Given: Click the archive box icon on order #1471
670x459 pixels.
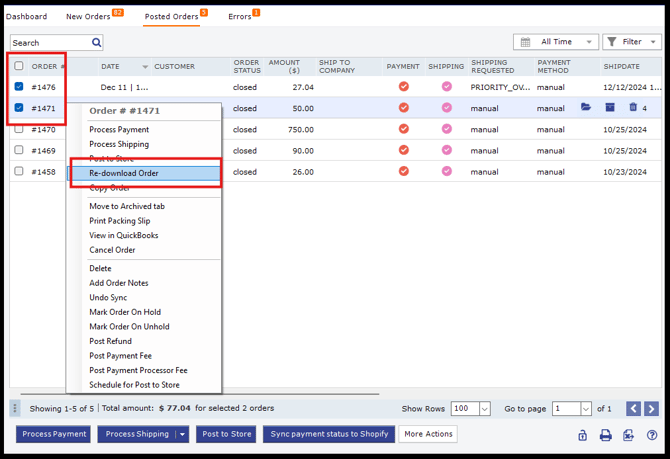Looking at the screenshot, I should click(x=610, y=108).
